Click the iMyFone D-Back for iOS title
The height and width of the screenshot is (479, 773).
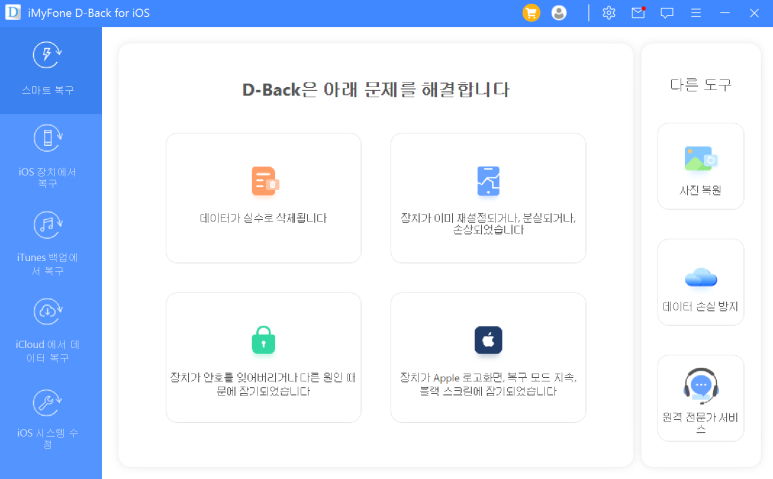pyautogui.click(x=89, y=13)
